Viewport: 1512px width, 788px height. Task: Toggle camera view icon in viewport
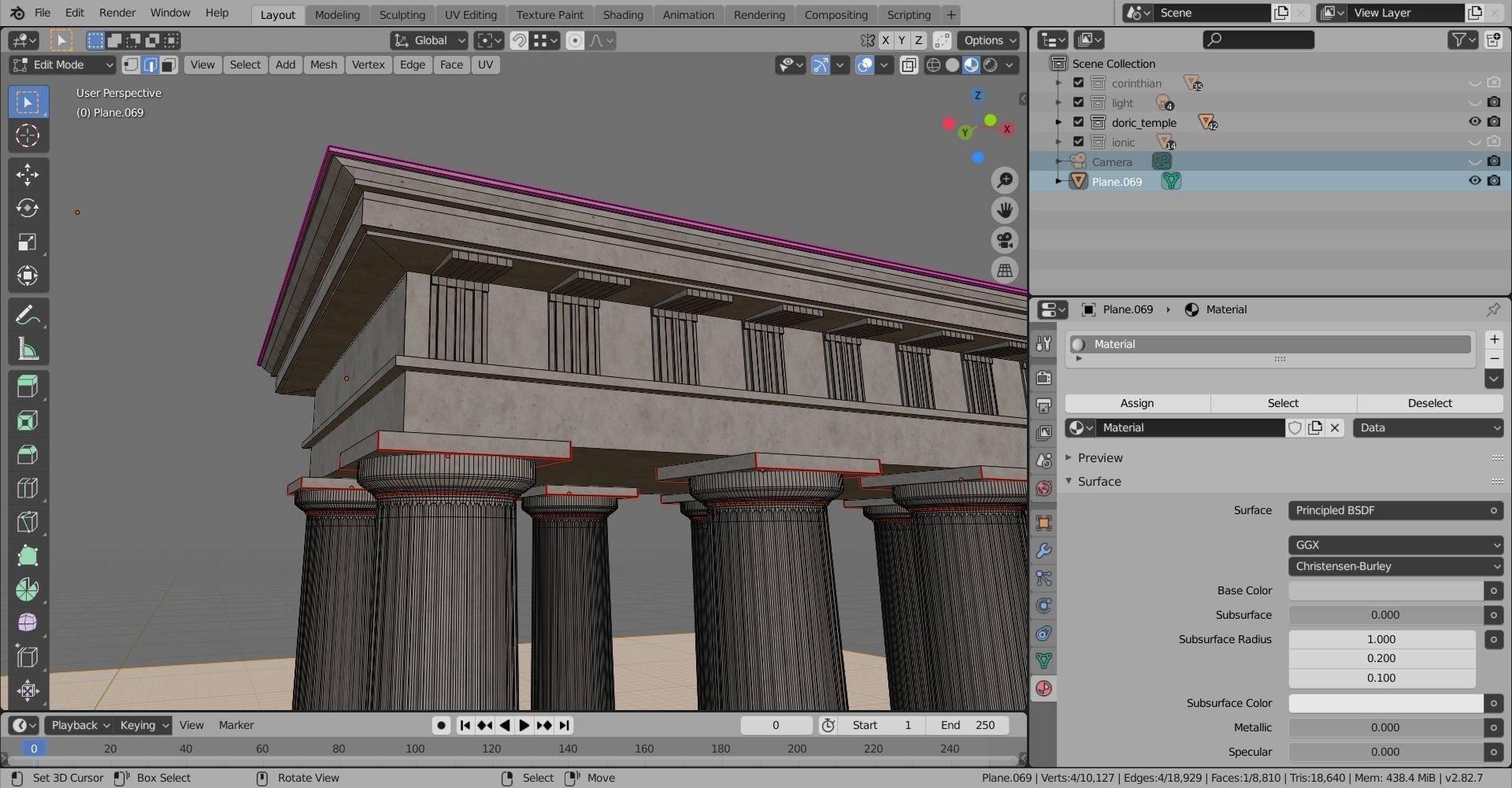tap(1005, 240)
